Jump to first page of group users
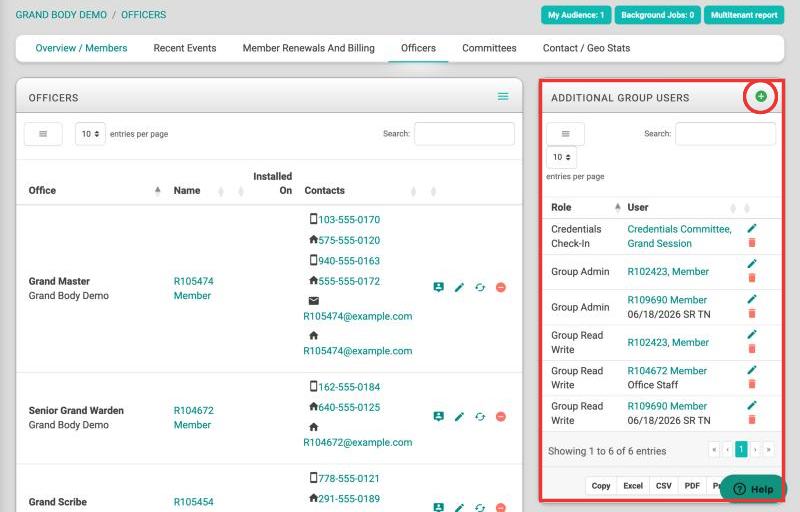800x512 pixels. 714,449
